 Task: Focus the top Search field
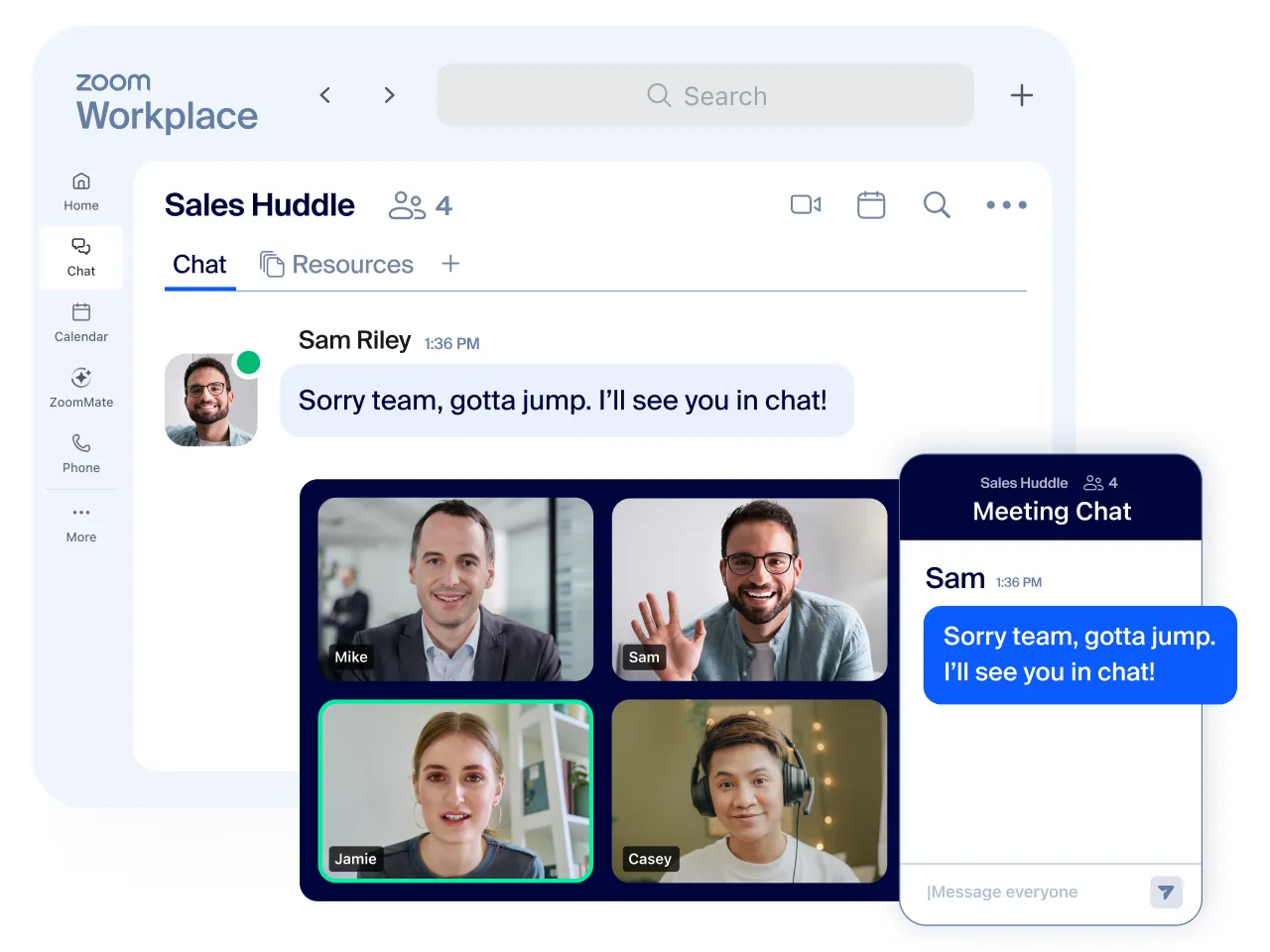click(705, 95)
